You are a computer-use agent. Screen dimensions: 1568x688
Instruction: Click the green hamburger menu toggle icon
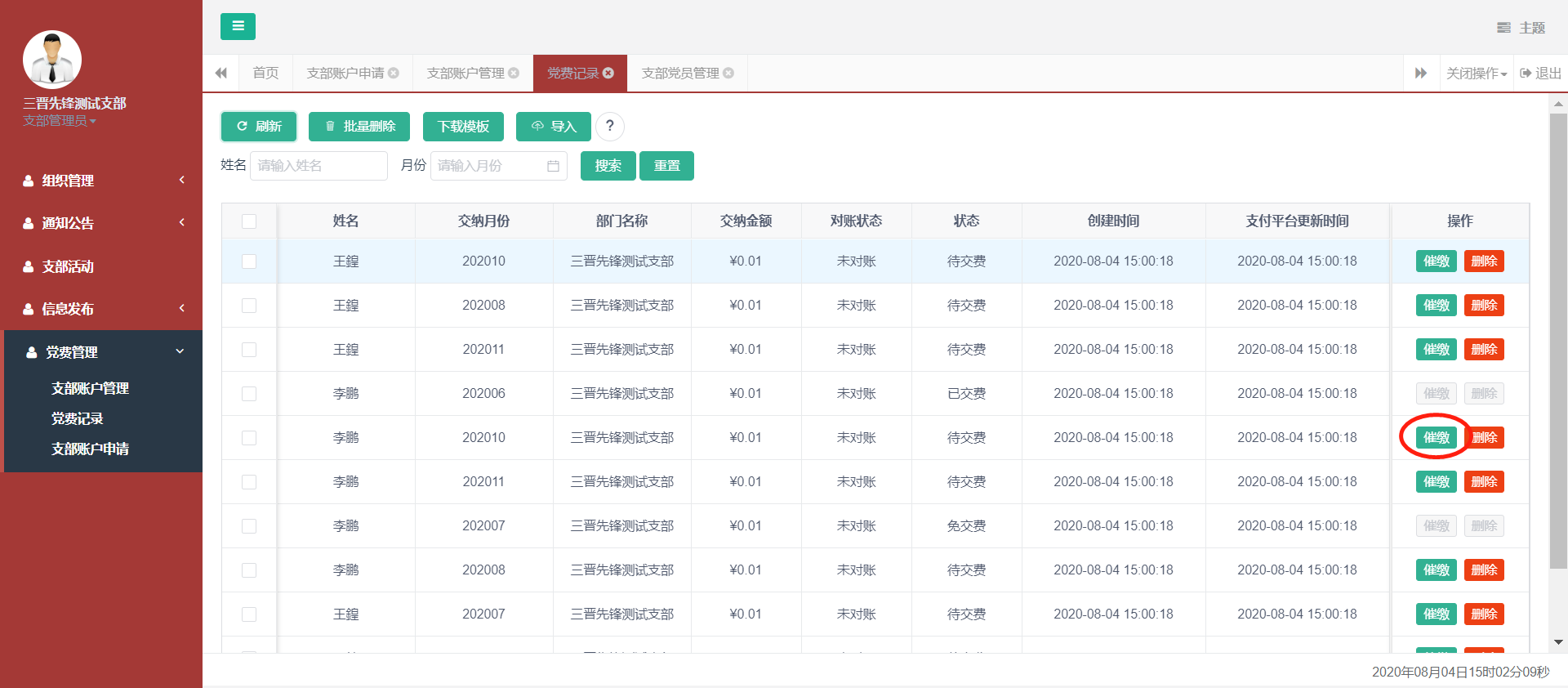click(238, 26)
